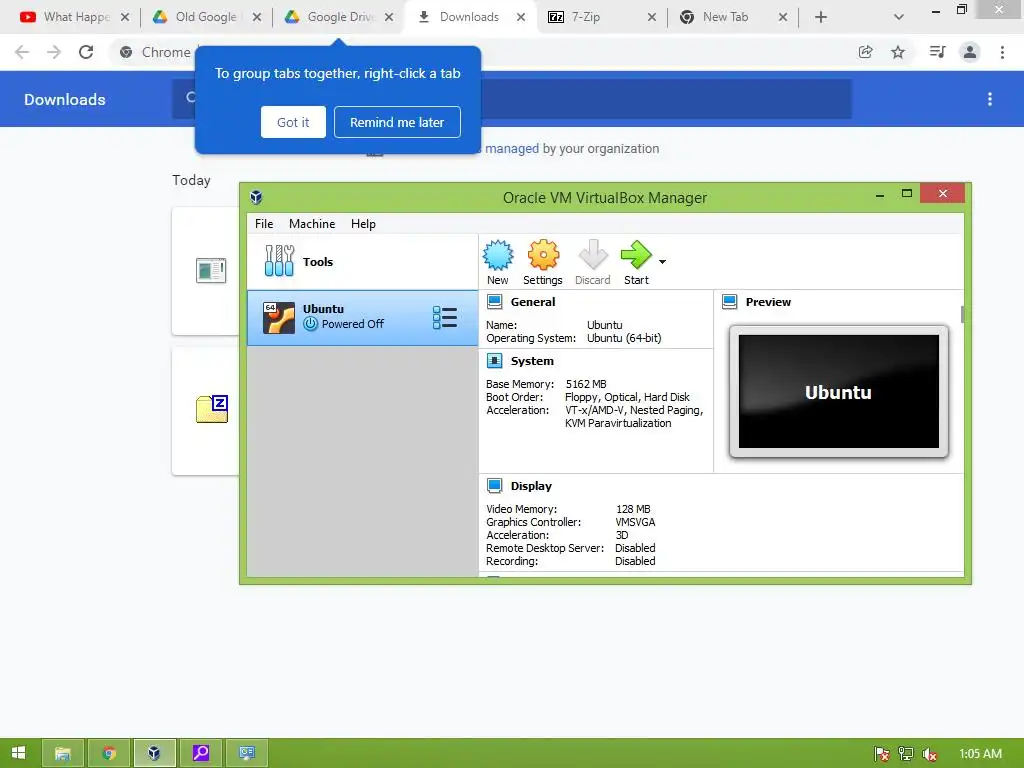The width and height of the screenshot is (1024, 768).
Task: Click the Preview section header icon
Action: 729,302
